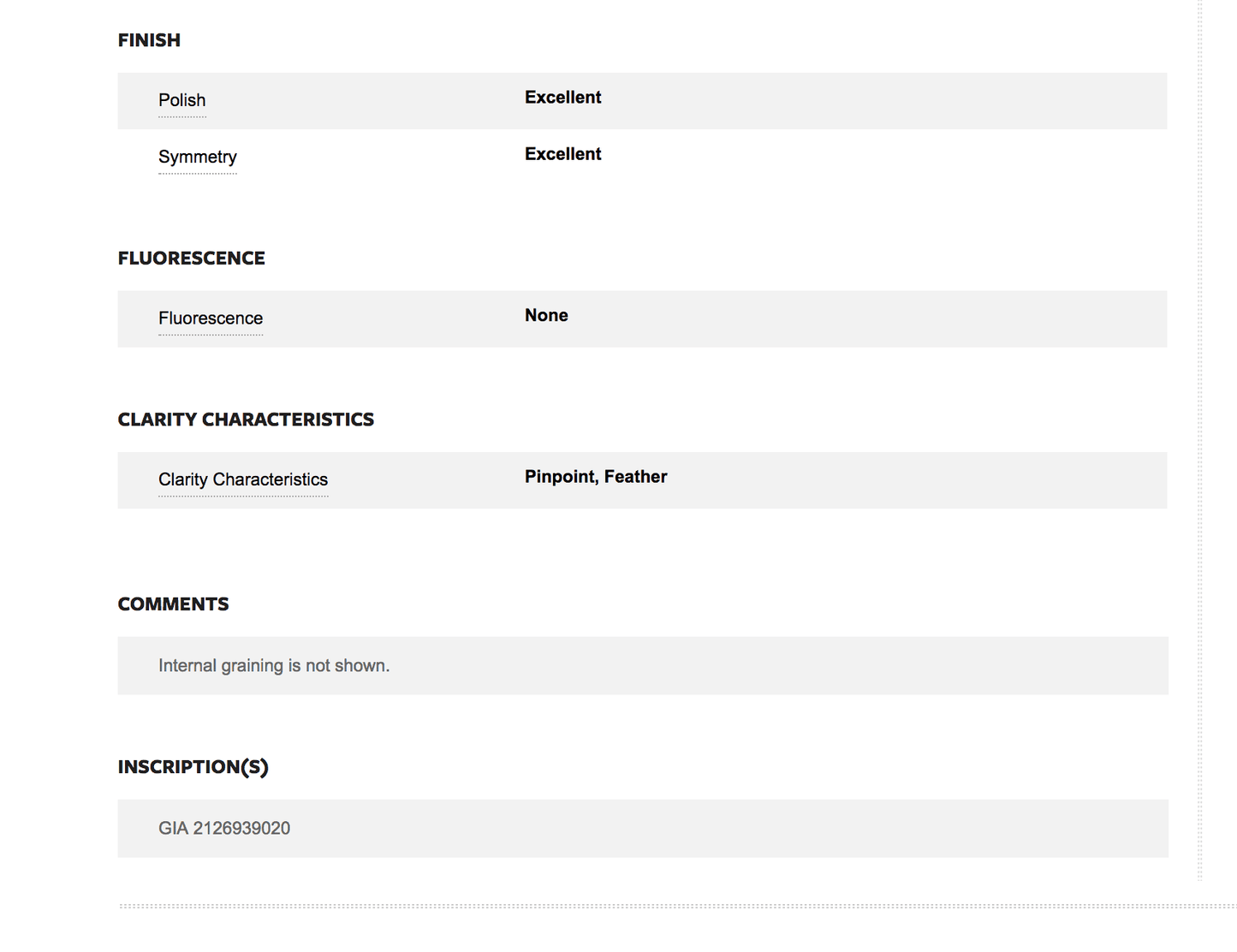Select the FLUORESCENCE section heading

(191, 259)
